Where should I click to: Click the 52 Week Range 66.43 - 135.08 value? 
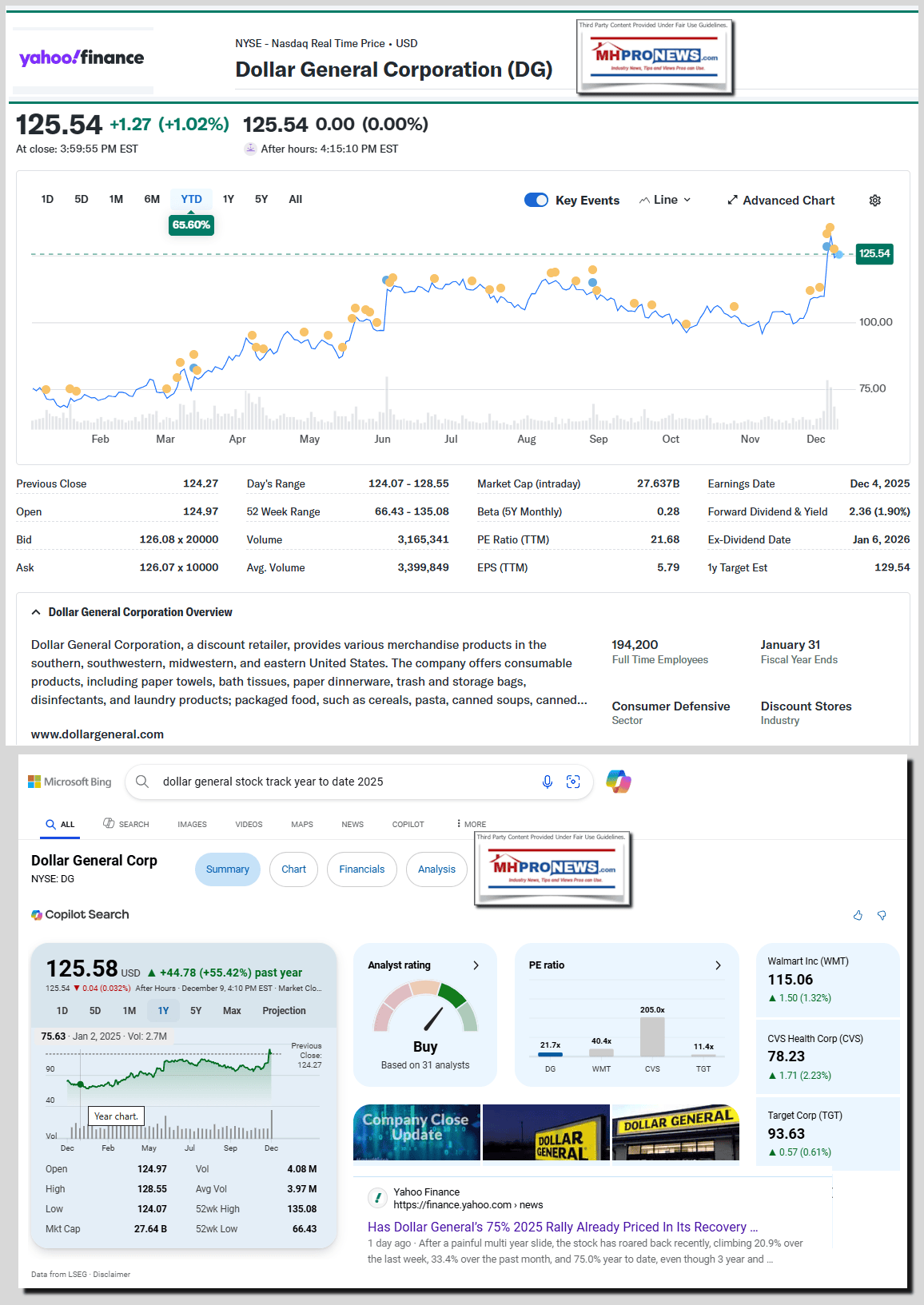click(412, 511)
